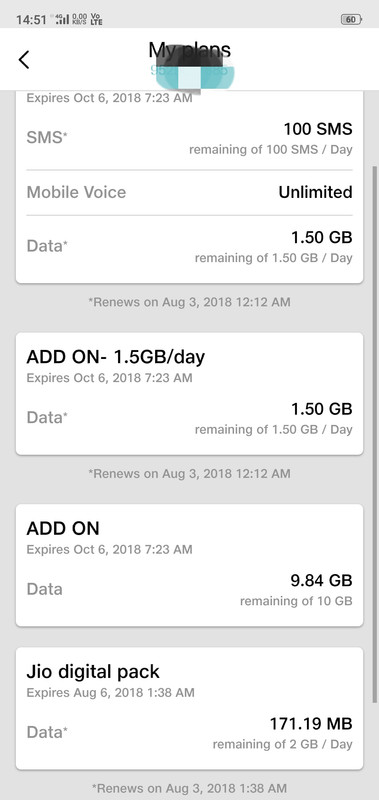Tap the back arrow icon
The width and height of the screenshot is (379, 800).
point(24,60)
